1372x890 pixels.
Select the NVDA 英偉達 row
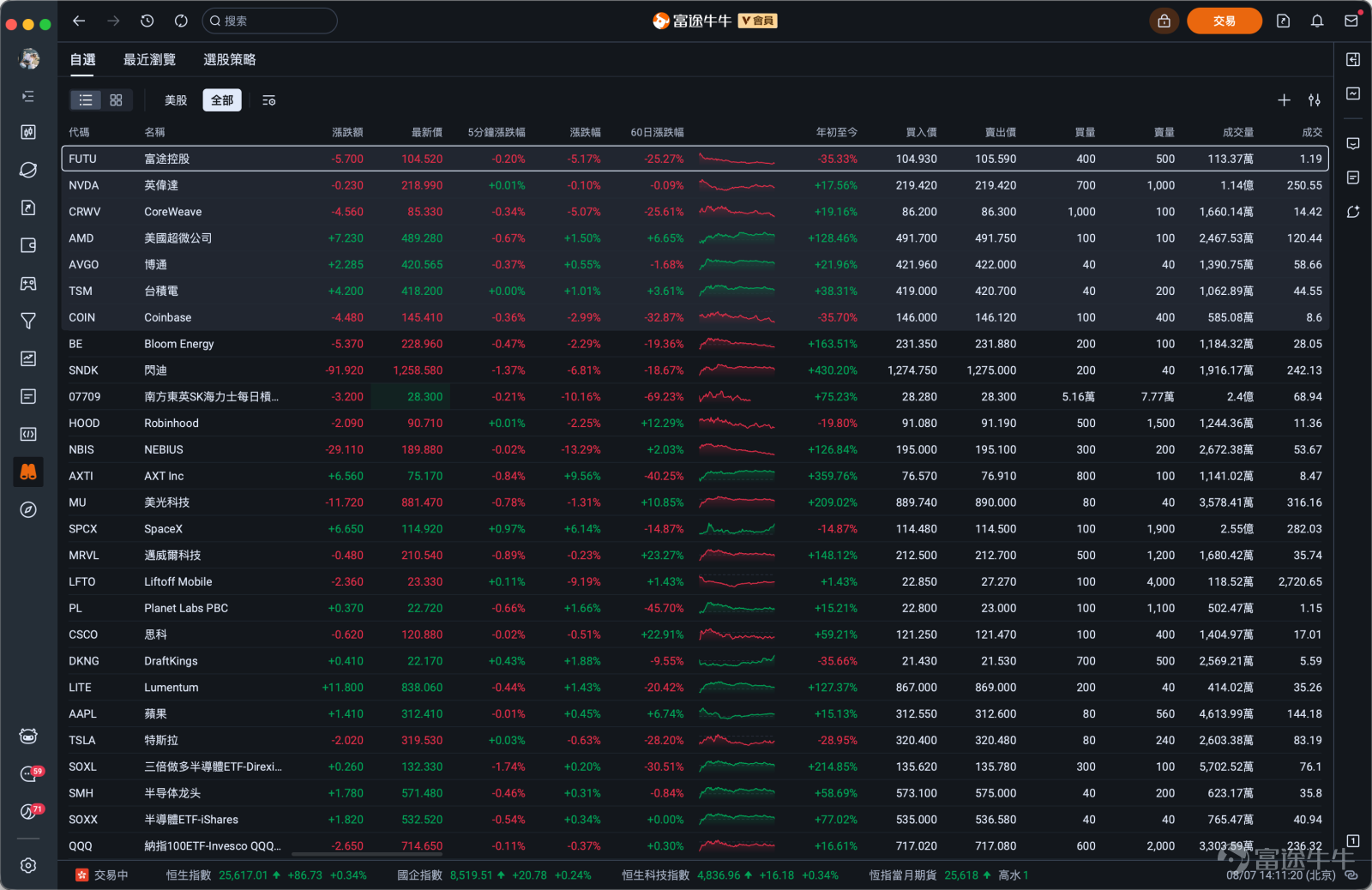[x=695, y=185]
